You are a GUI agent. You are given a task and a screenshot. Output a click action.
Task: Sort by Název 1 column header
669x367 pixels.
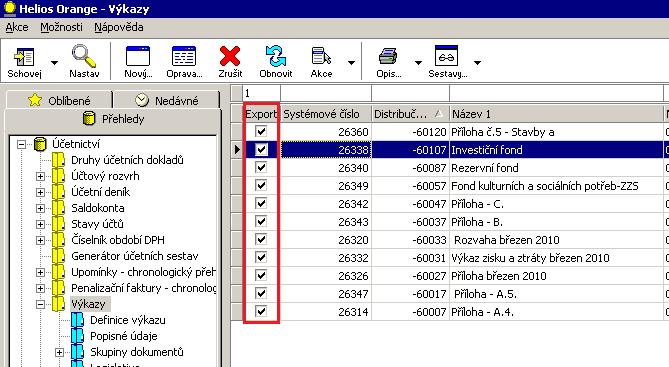556,114
